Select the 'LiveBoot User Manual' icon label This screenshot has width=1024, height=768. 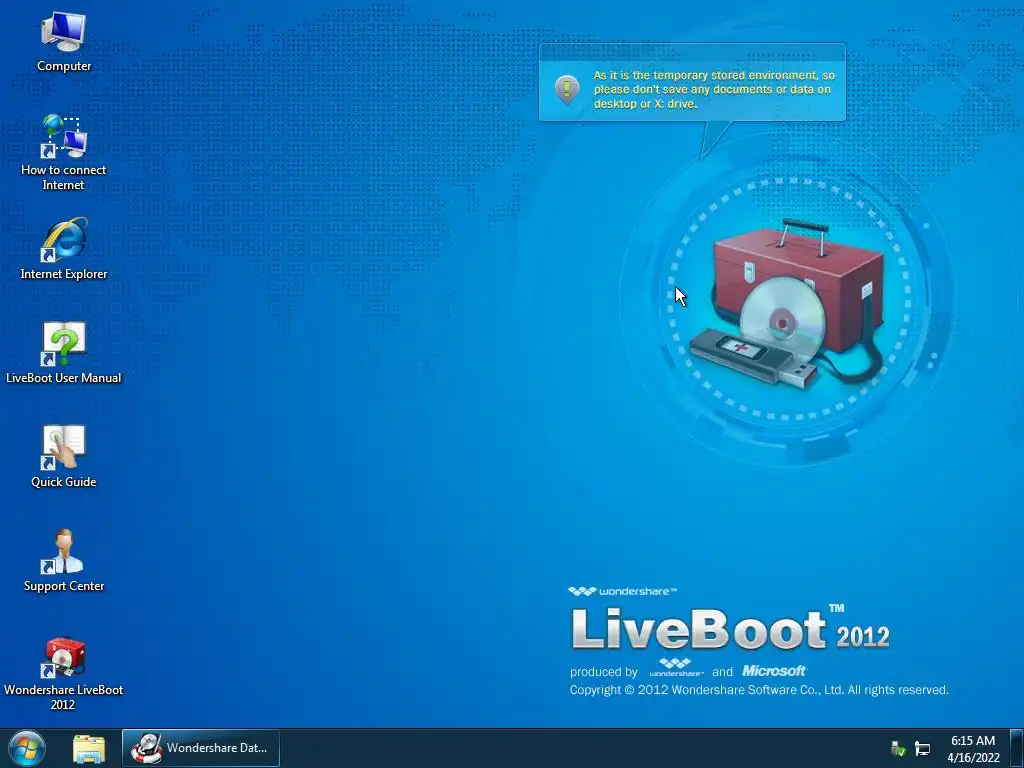63,378
